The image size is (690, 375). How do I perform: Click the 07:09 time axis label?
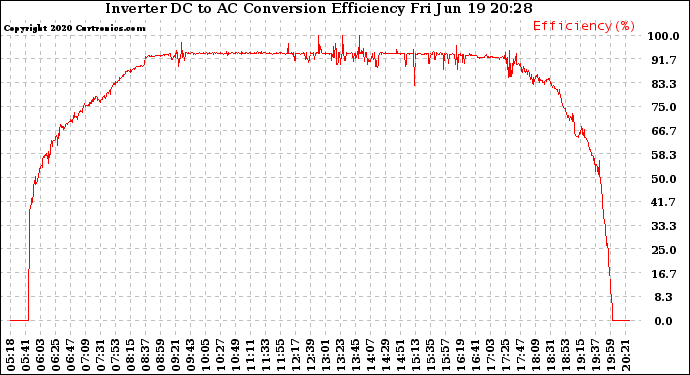pos(86,355)
